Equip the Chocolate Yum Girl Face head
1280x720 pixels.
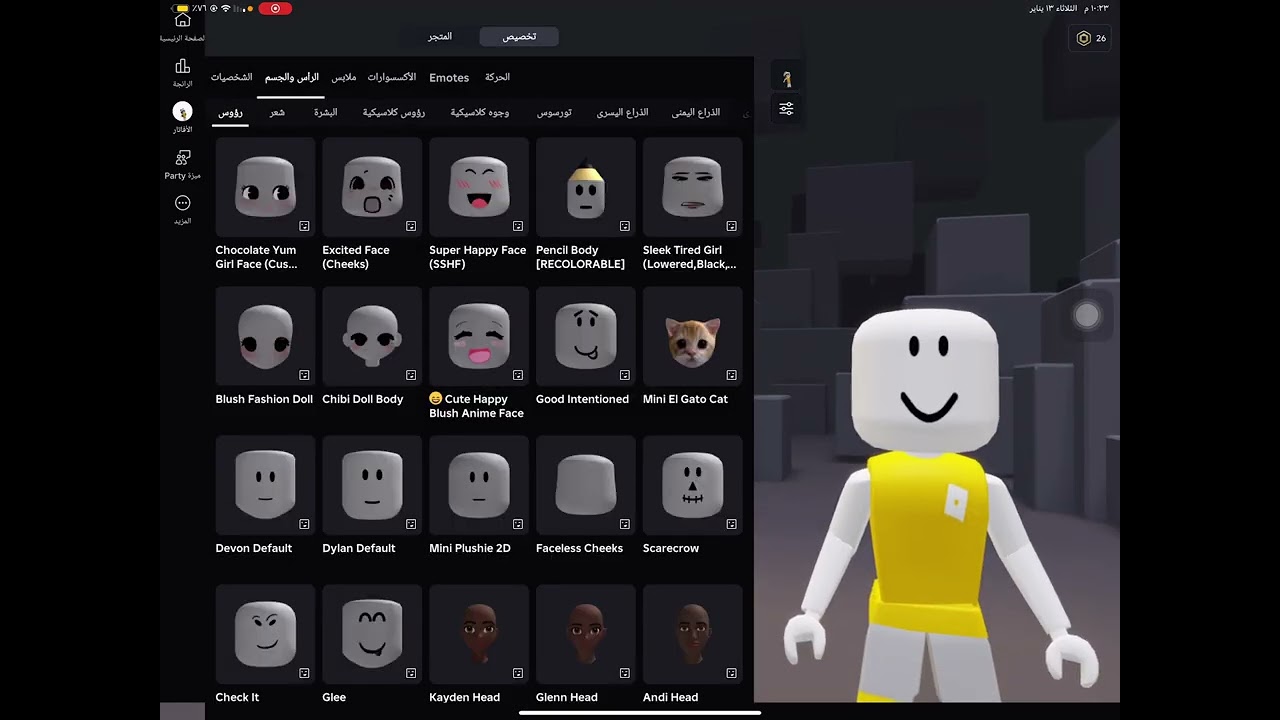point(265,187)
